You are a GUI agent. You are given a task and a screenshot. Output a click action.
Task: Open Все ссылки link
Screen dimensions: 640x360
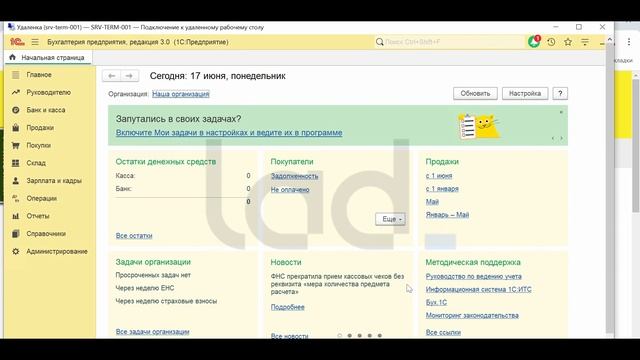click(443, 332)
